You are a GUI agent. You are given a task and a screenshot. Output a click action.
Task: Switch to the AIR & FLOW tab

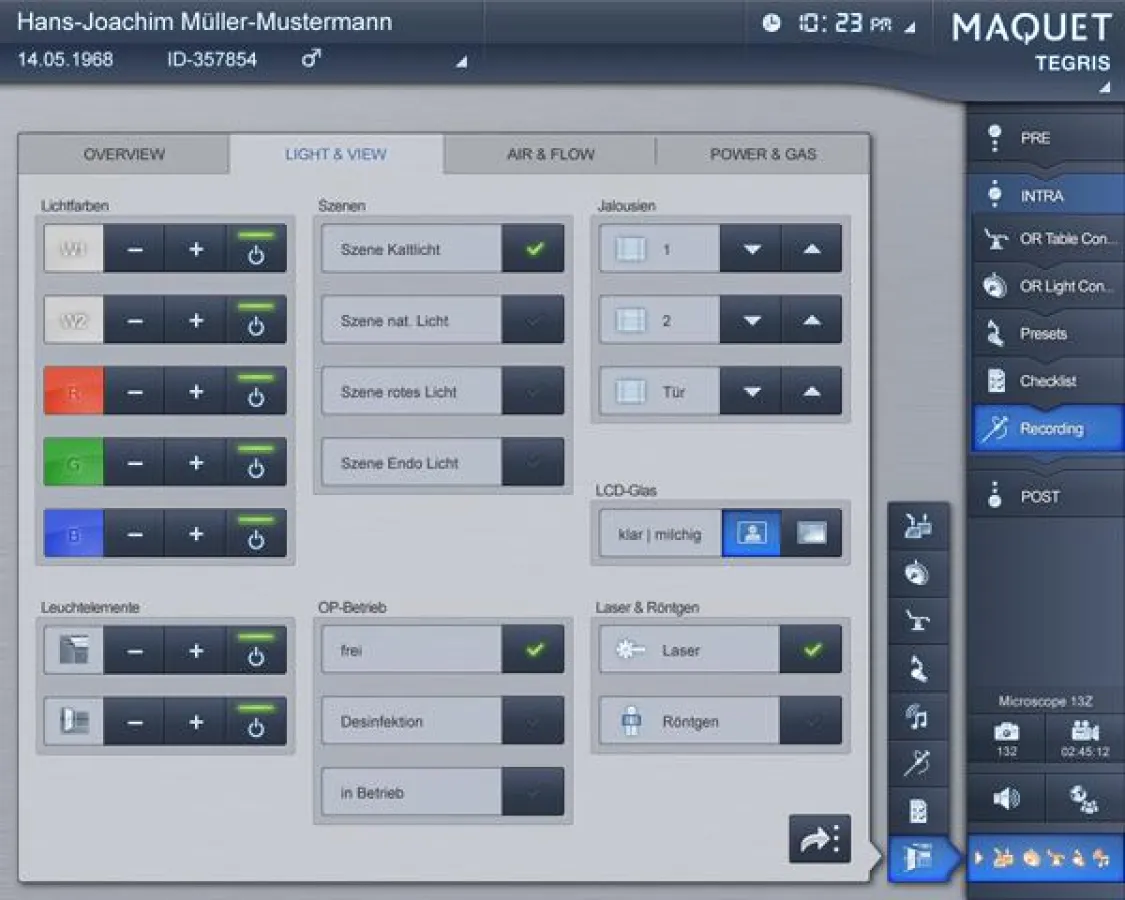point(548,153)
